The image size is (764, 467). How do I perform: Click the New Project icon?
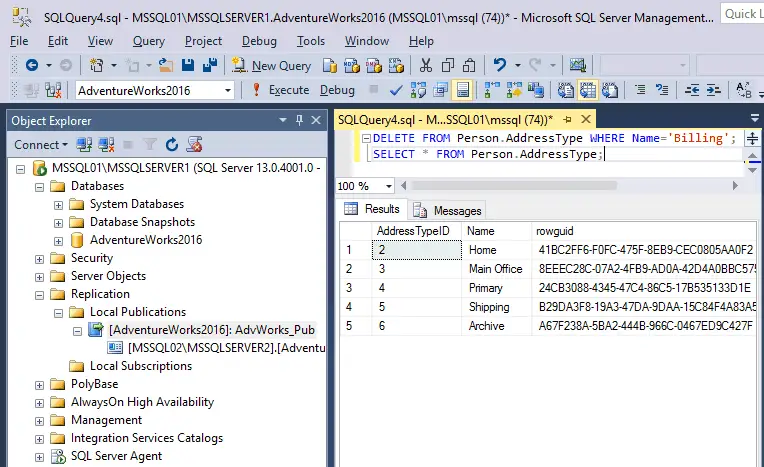pos(97,65)
